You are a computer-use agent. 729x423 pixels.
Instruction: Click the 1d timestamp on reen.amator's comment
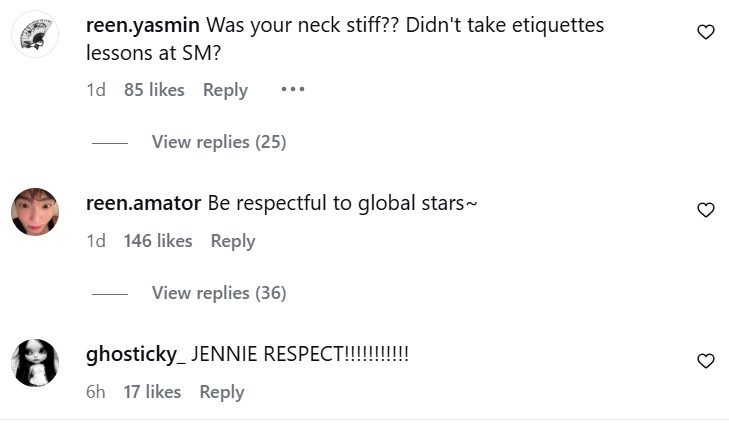point(96,241)
